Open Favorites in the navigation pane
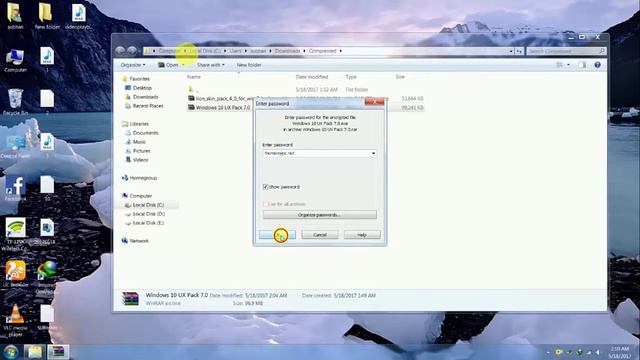The height and width of the screenshot is (360, 640). (139, 79)
